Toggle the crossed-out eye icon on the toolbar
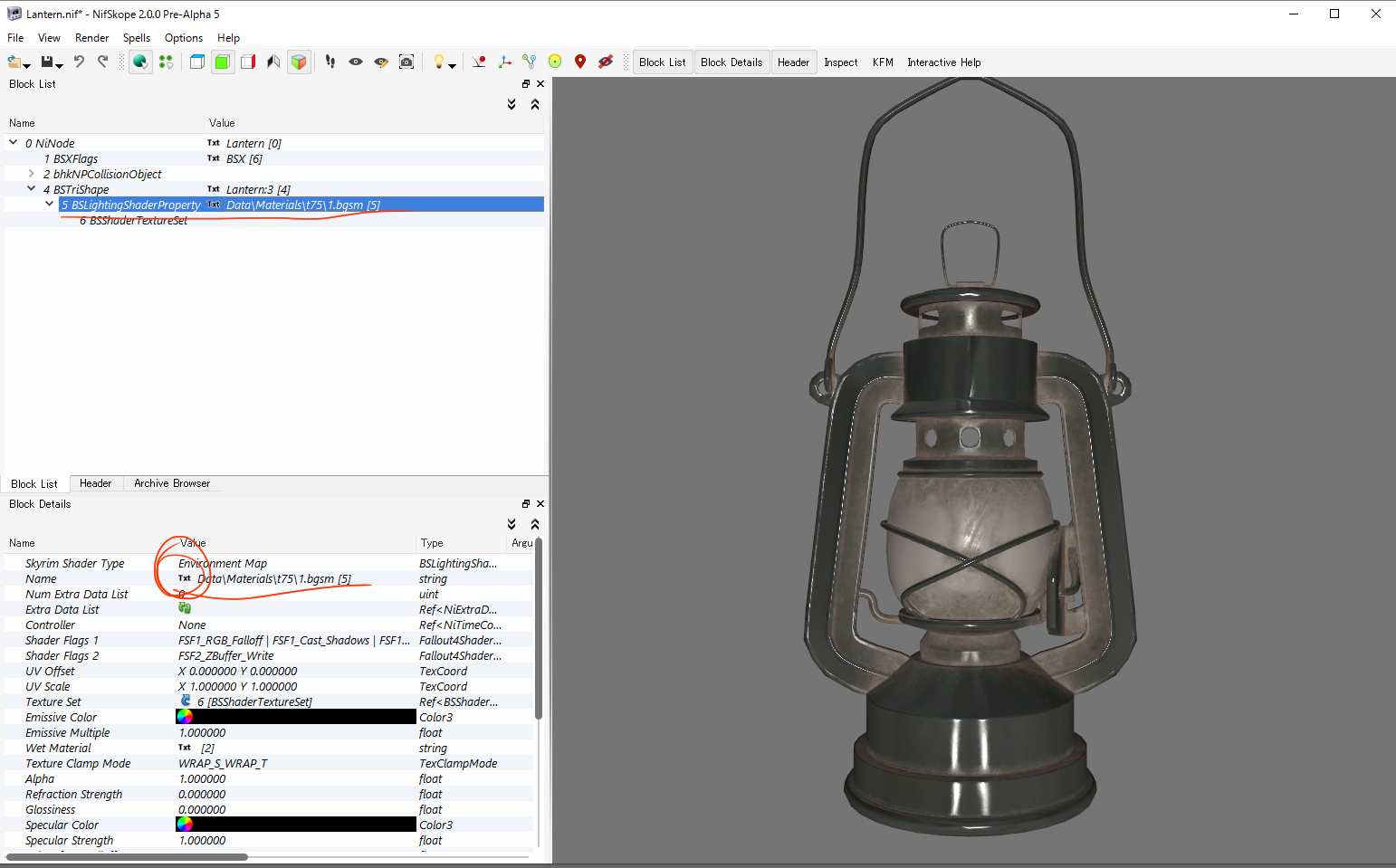The image size is (1396, 868). click(606, 62)
